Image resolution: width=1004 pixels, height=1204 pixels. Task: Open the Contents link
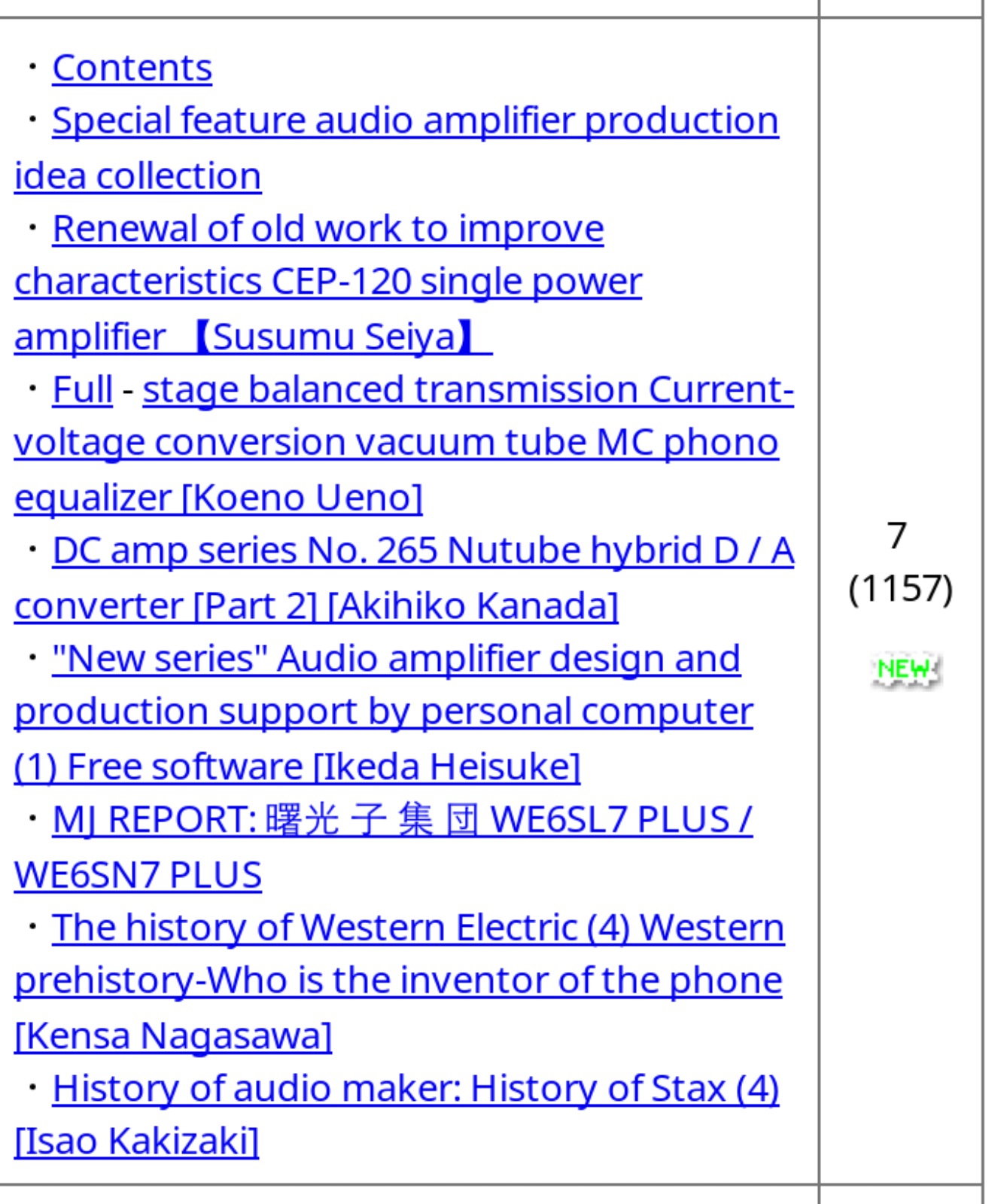(132, 68)
